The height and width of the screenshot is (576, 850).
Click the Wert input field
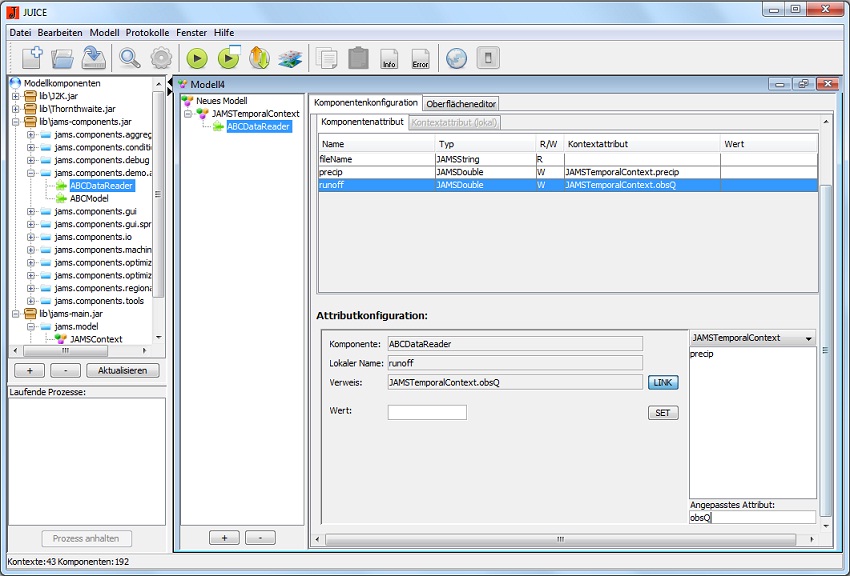pos(426,412)
